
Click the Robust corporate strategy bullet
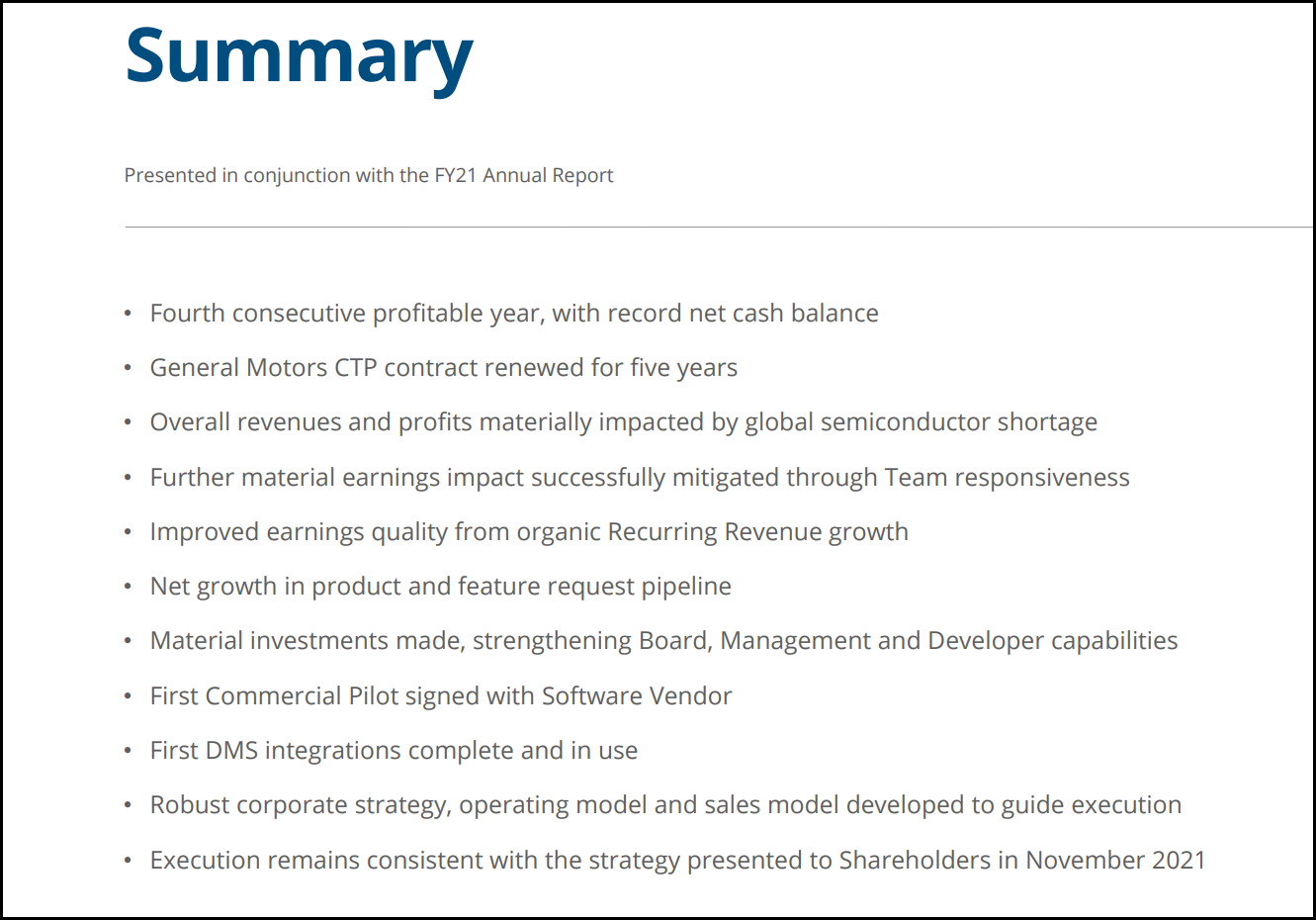(666, 805)
